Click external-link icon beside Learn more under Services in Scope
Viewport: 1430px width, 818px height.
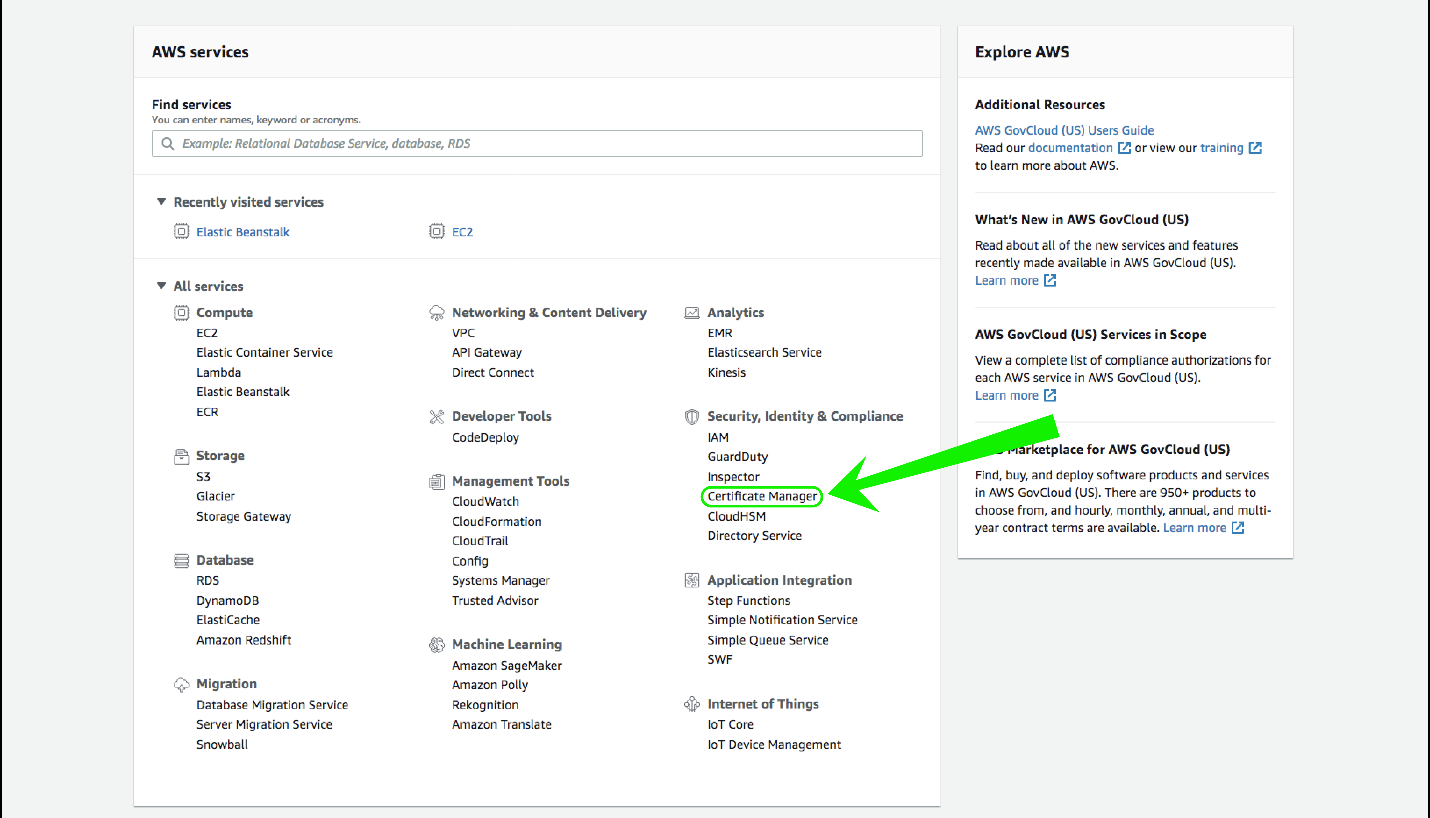pos(1050,396)
